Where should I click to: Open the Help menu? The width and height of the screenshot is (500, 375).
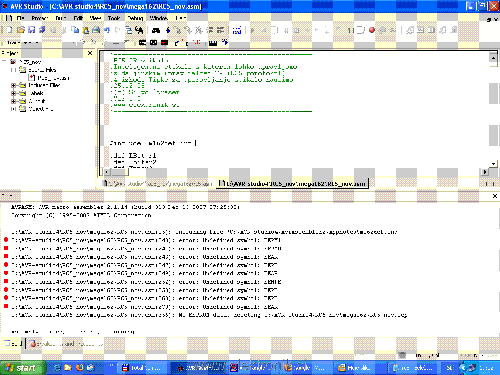coord(181,18)
